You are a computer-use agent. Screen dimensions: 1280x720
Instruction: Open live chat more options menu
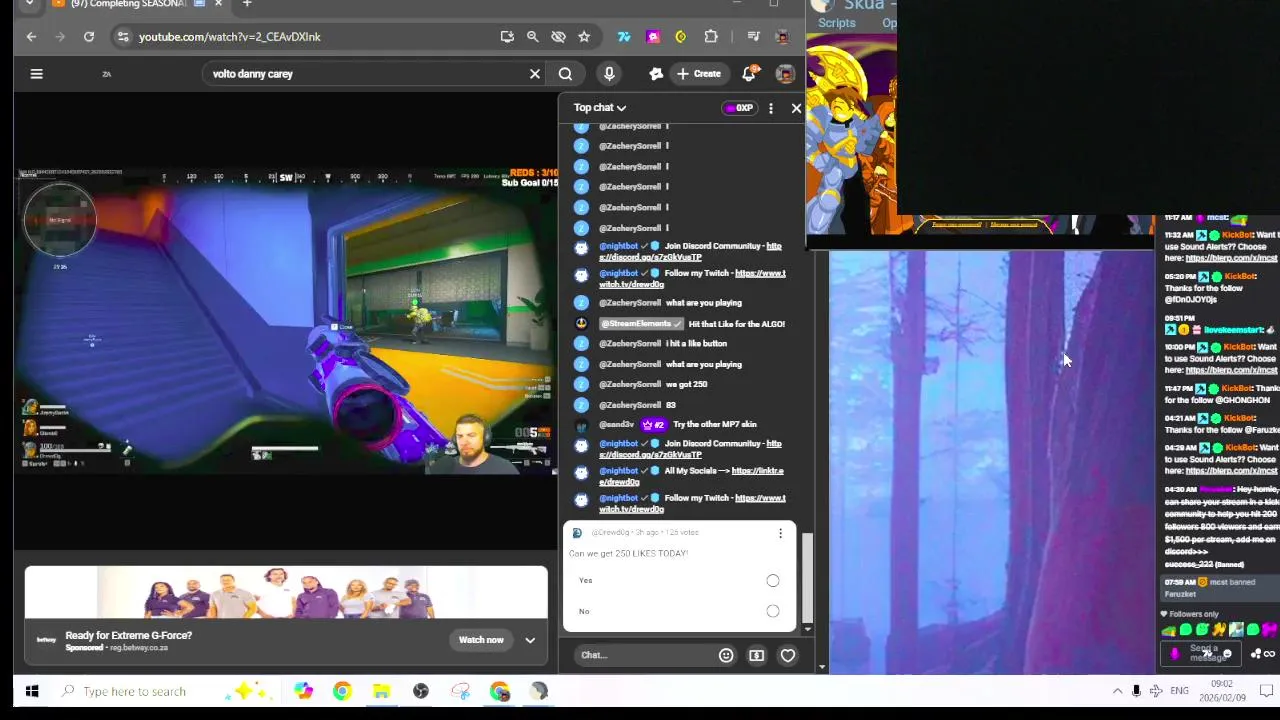(x=770, y=108)
